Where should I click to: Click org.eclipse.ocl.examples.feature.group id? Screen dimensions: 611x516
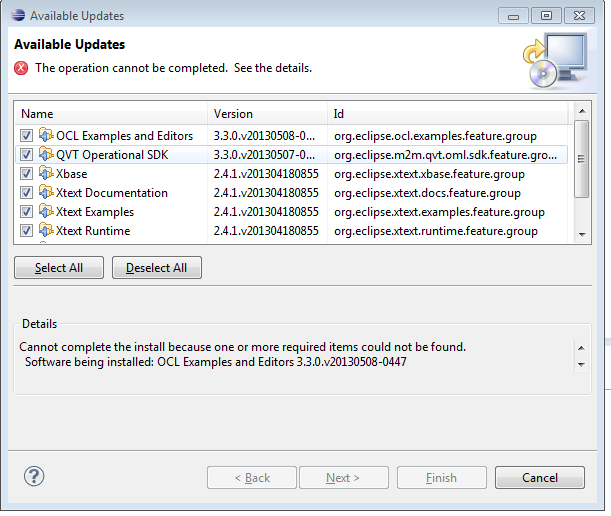pos(435,136)
